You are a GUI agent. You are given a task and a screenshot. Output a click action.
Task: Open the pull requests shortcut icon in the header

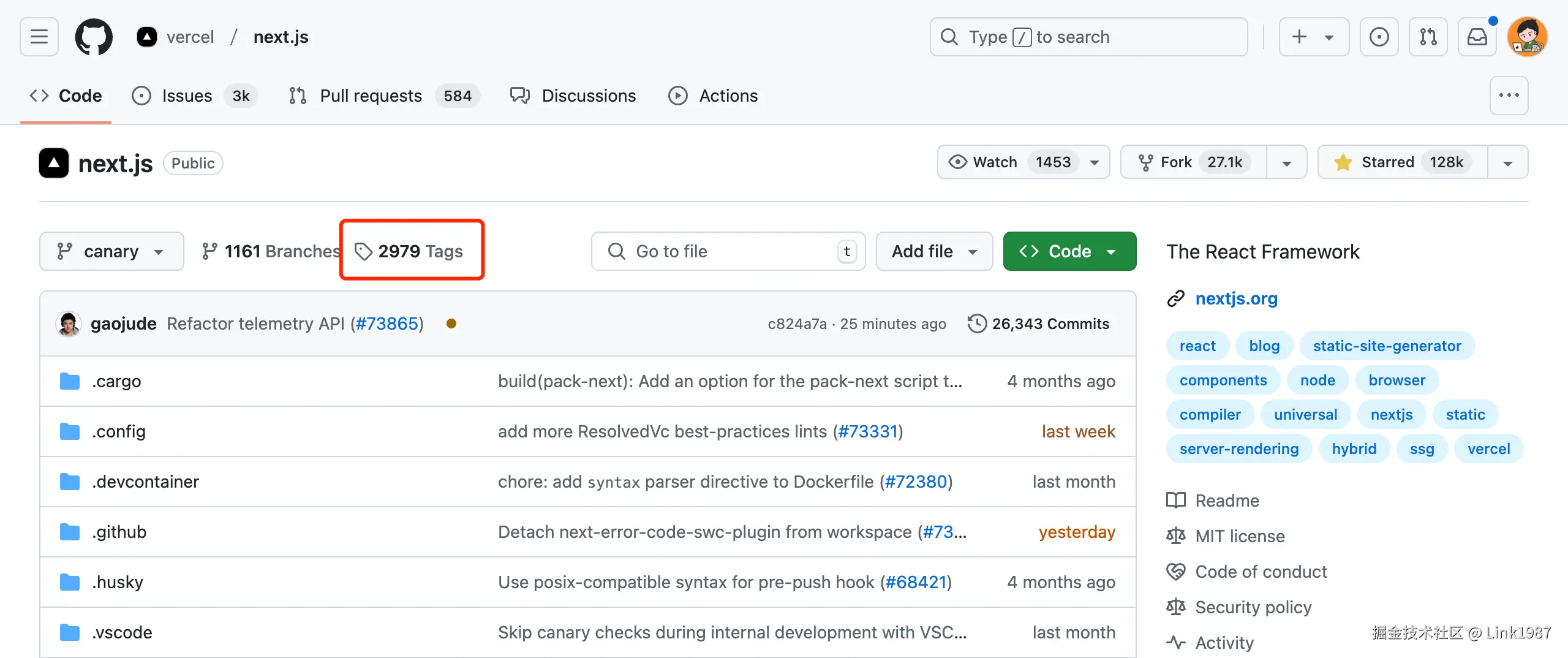tap(1428, 37)
